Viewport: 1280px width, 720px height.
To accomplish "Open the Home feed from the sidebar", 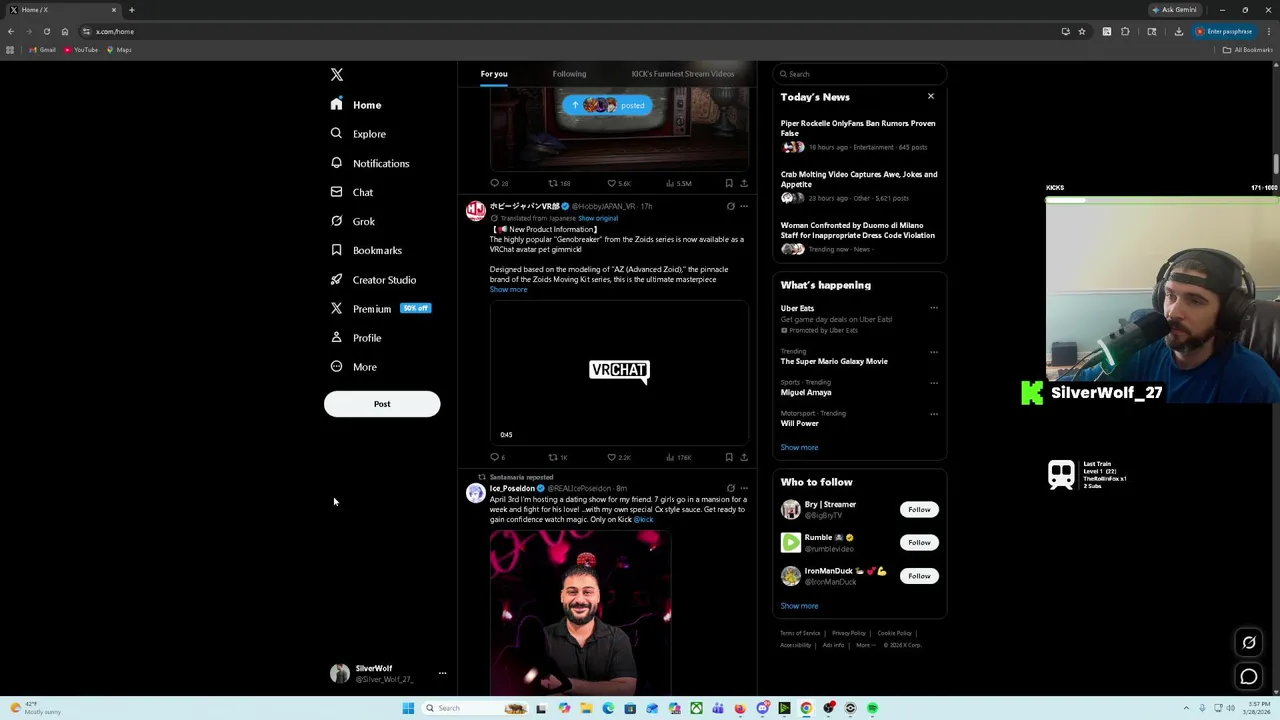I will click(x=356, y=105).
